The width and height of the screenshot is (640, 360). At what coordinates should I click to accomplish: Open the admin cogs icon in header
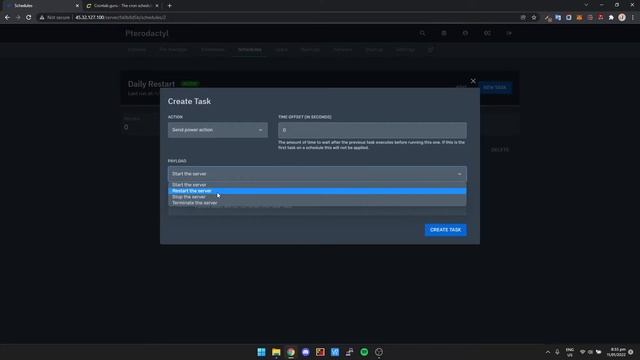point(487,33)
